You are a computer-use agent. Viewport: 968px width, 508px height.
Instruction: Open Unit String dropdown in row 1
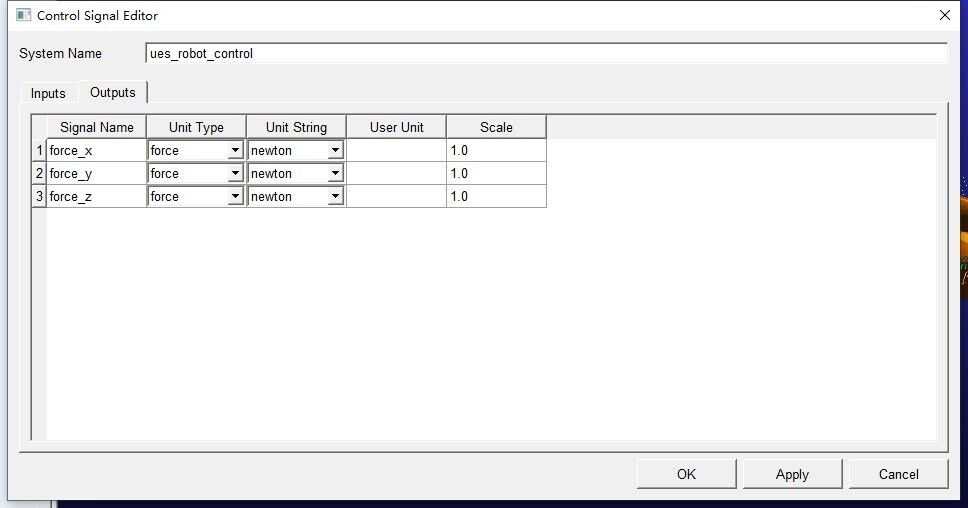pyautogui.click(x=335, y=150)
